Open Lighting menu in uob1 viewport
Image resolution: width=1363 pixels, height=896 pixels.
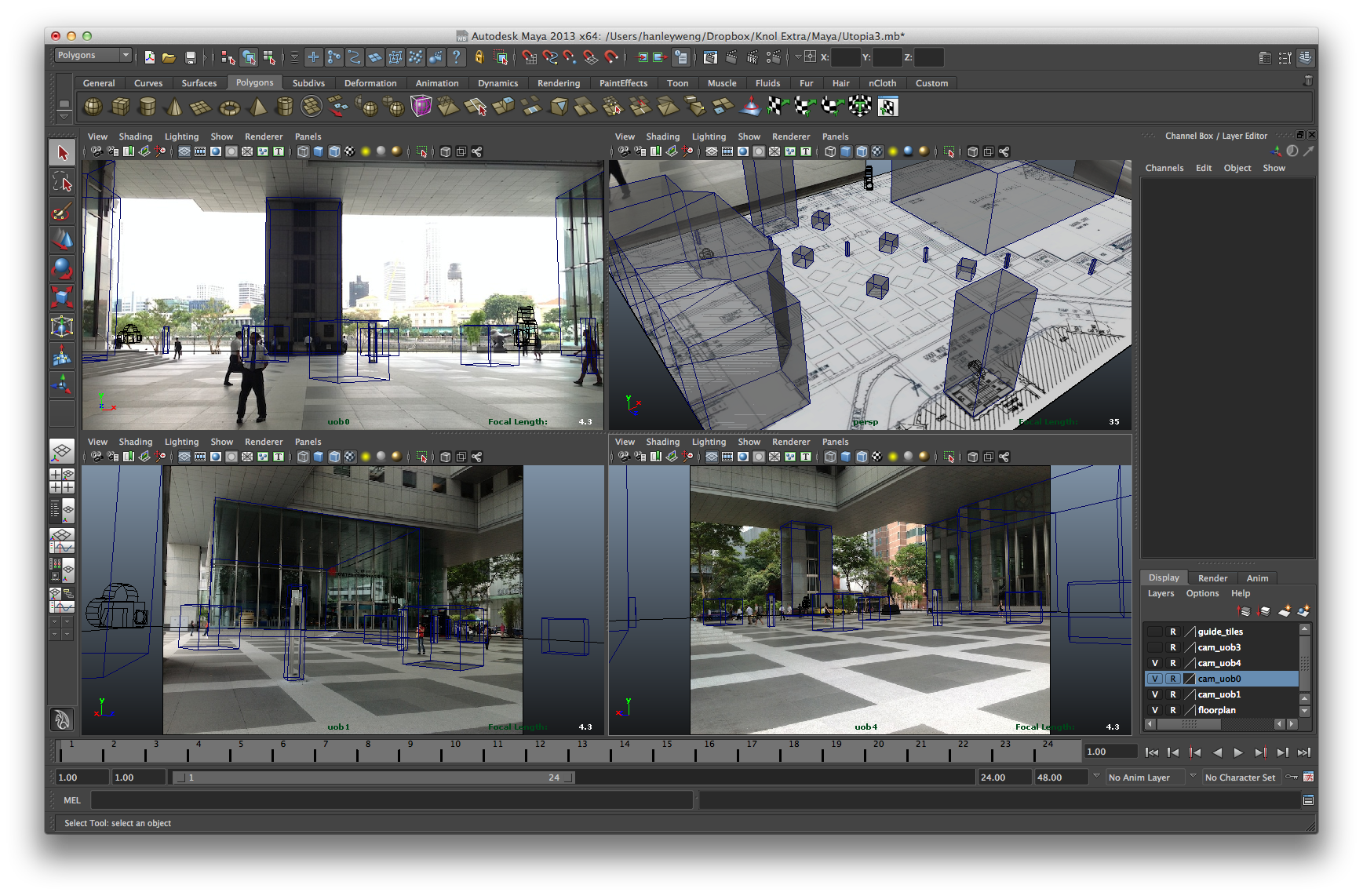pos(181,442)
